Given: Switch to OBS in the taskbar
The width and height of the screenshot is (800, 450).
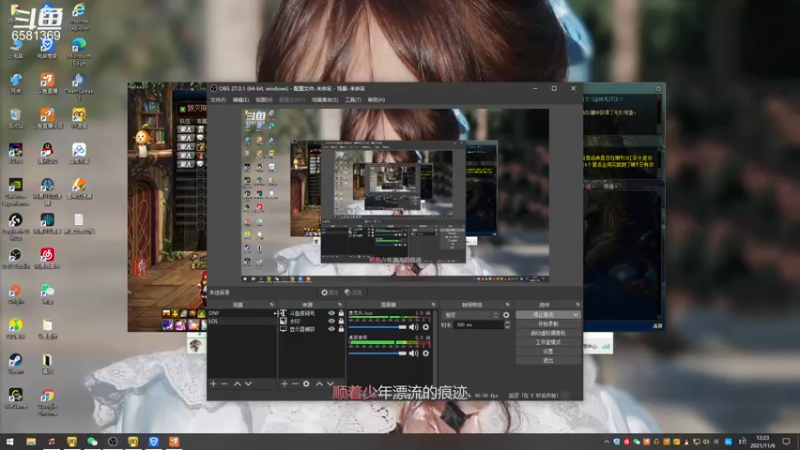Looking at the screenshot, I should coord(113,441).
